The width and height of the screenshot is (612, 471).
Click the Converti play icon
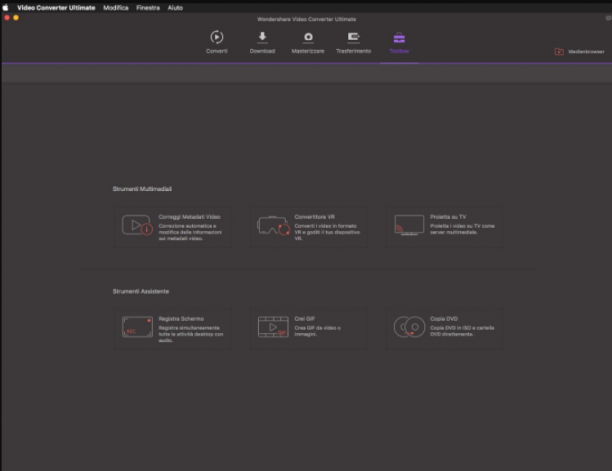217,37
